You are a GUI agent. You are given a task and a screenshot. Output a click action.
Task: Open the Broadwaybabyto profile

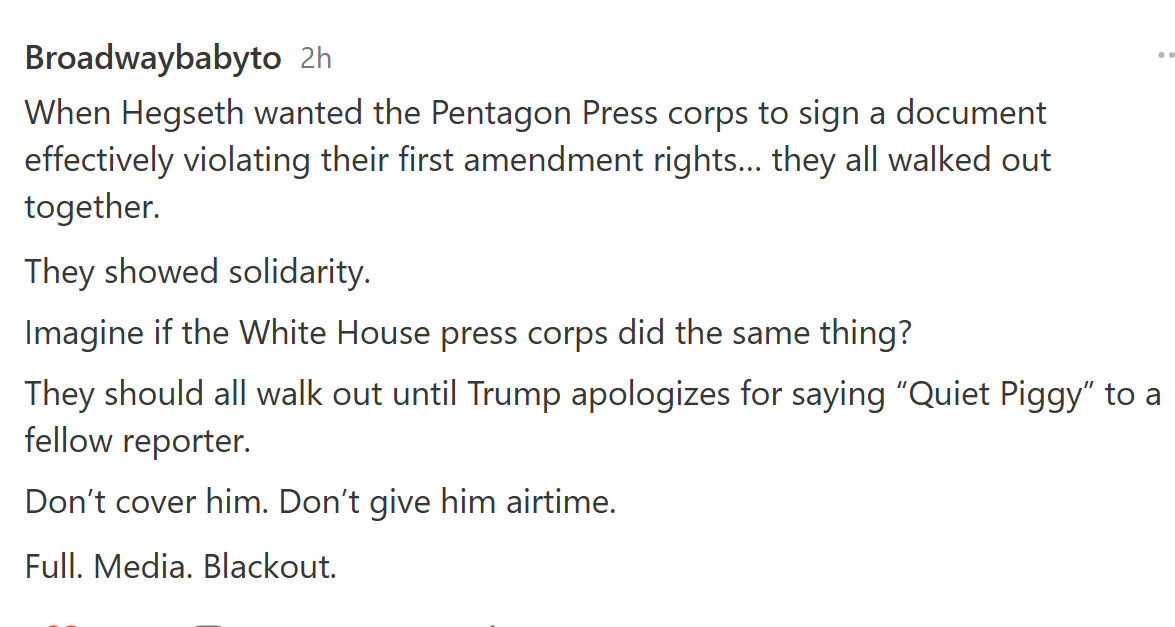[x=153, y=58]
